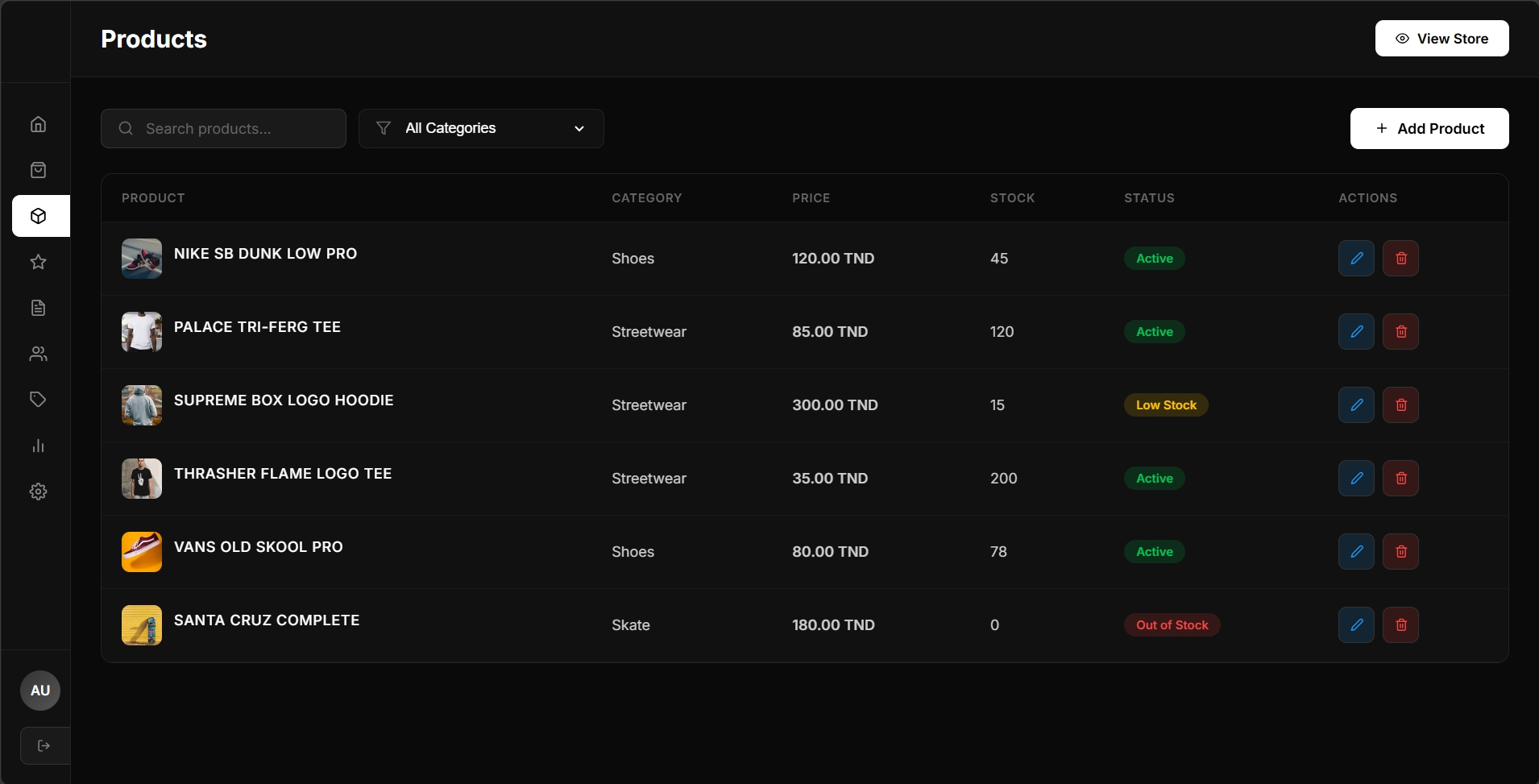The image size is (1539, 784).
Task: Open the Home dashboard sidebar icon
Action: tap(38, 124)
